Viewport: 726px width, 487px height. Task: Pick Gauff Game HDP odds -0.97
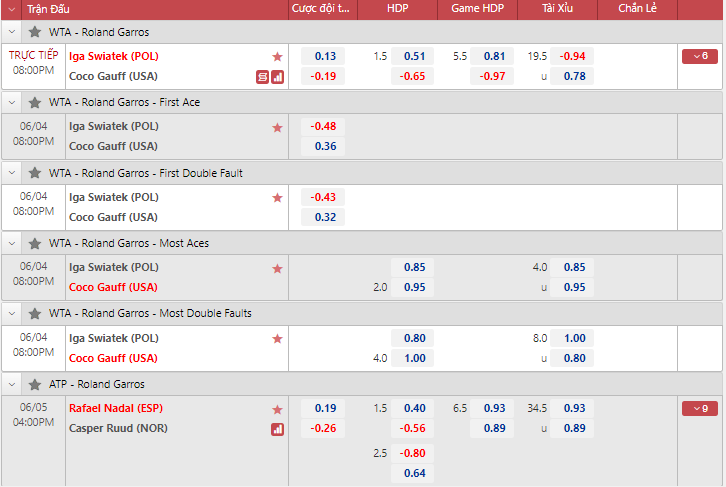[x=492, y=76]
